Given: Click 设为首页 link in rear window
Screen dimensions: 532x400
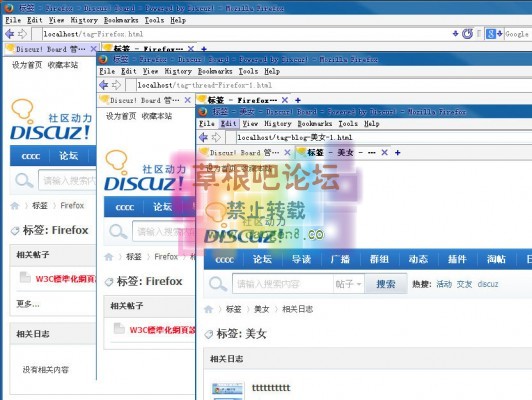Looking at the screenshot, I should pos(27,65).
